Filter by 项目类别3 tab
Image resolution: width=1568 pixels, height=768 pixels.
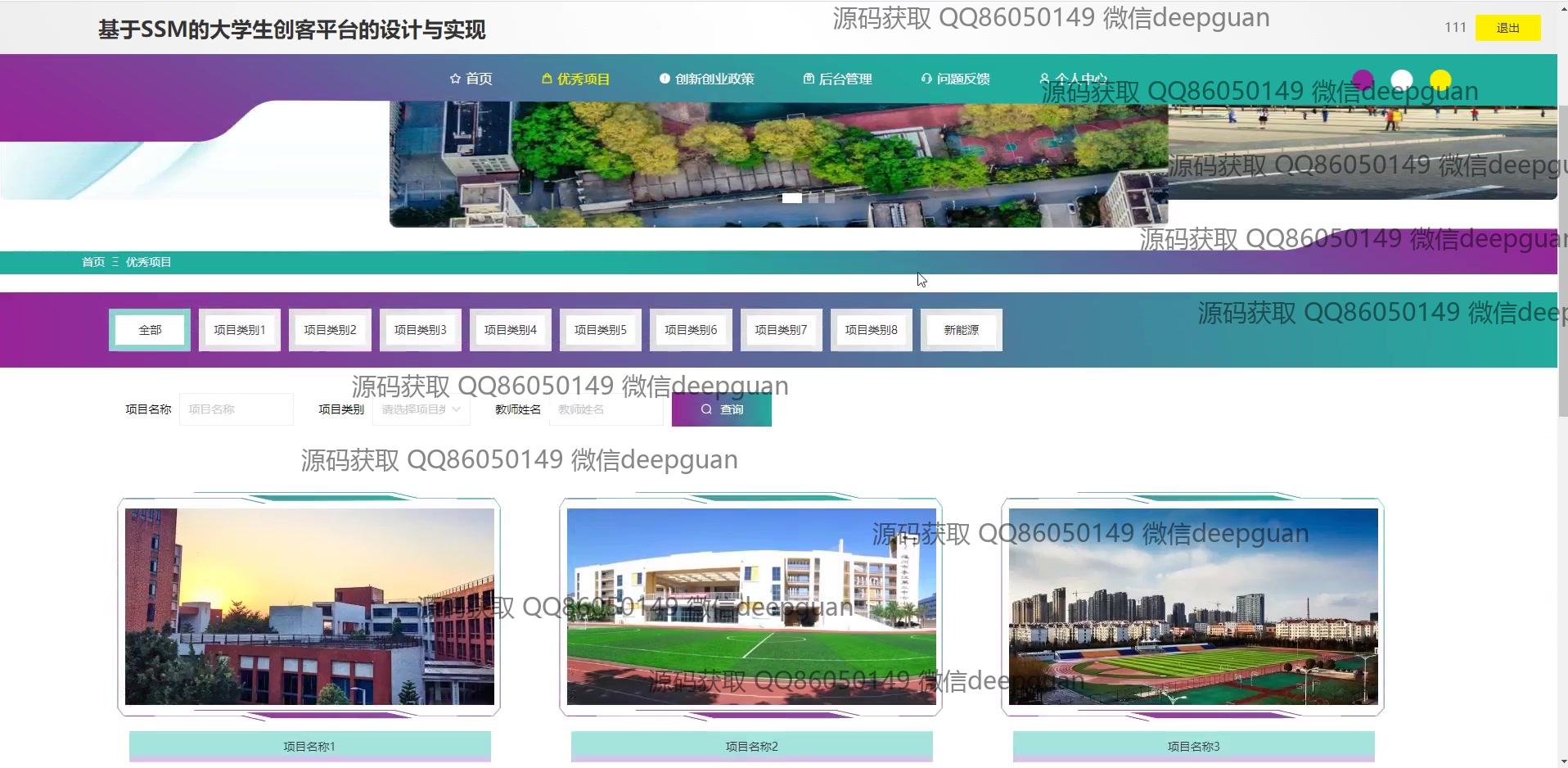coord(420,330)
